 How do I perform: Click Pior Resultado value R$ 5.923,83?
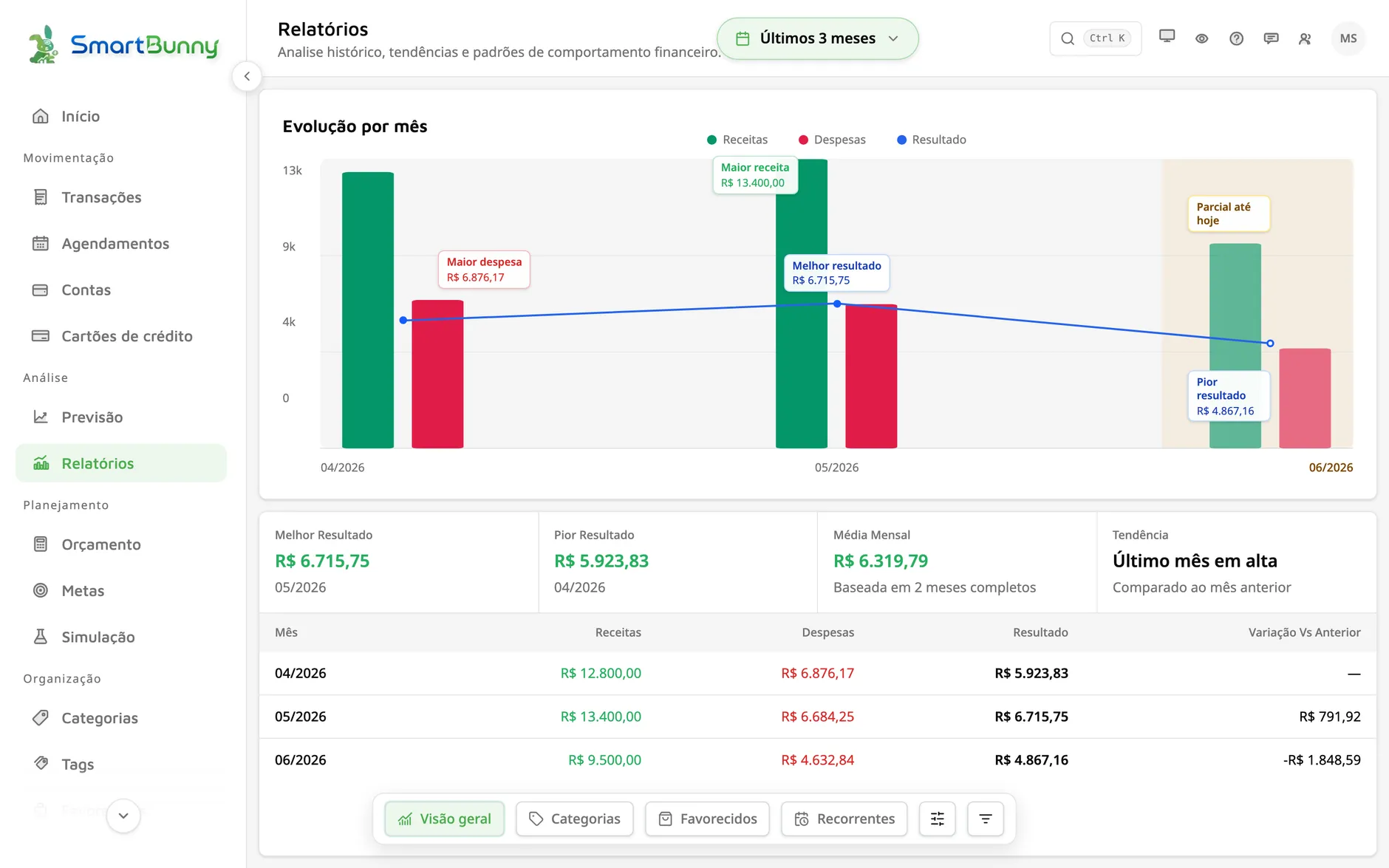[x=601, y=561]
